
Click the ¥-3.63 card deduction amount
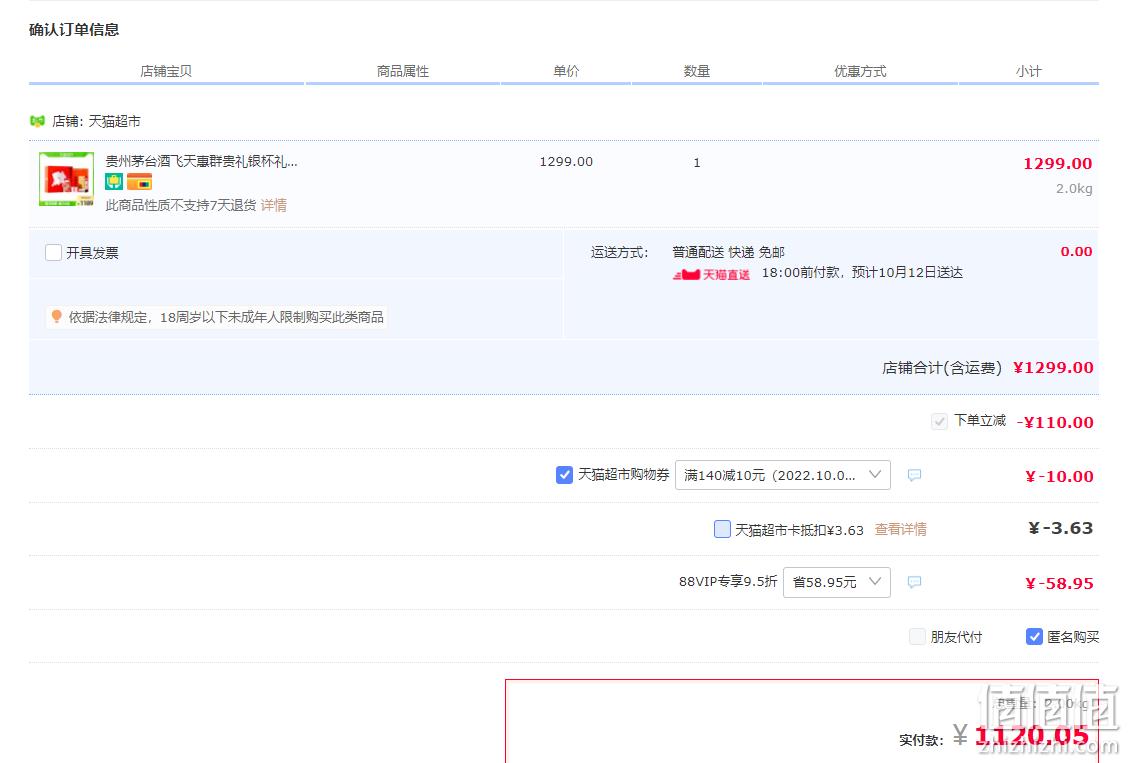point(1061,528)
